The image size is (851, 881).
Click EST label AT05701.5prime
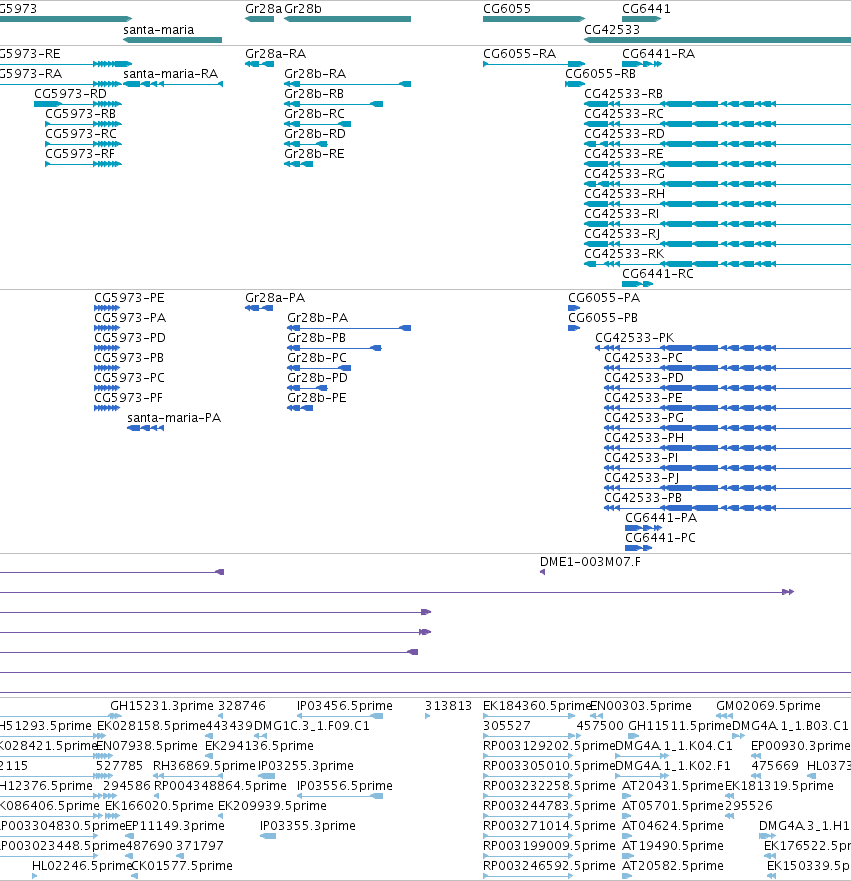673,806
